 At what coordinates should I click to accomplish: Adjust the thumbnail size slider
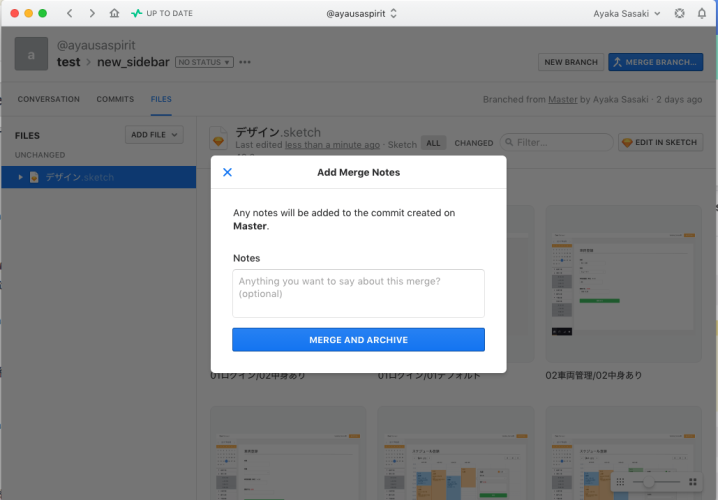coord(648,482)
